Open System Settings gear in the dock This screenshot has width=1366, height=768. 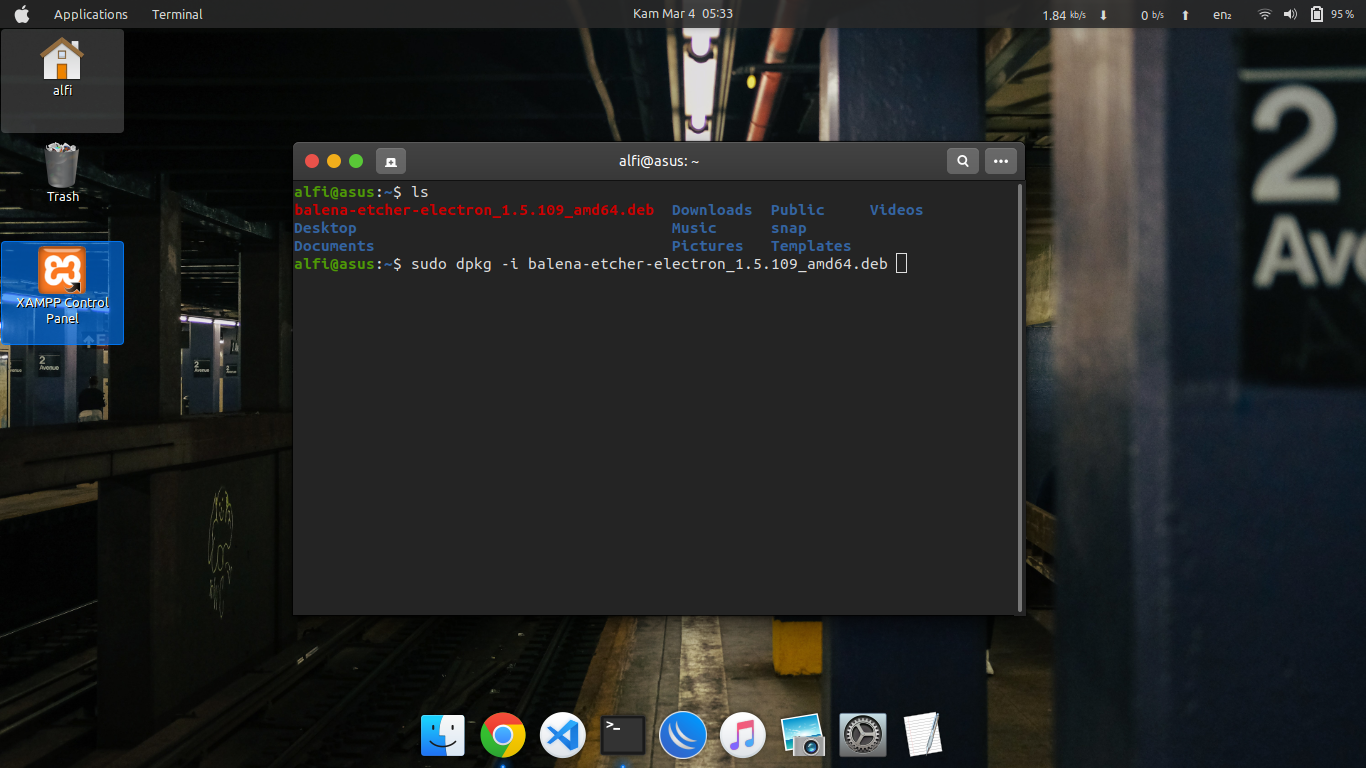(x=862, y=737)
